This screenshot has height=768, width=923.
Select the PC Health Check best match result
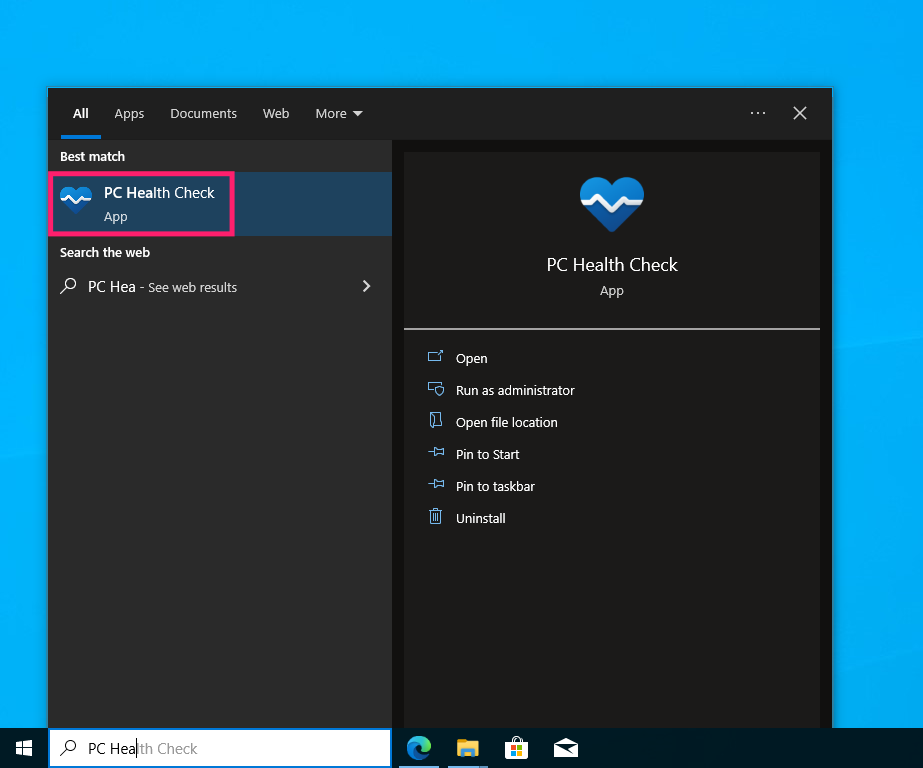pyautogui.click(x=220, y=204)
